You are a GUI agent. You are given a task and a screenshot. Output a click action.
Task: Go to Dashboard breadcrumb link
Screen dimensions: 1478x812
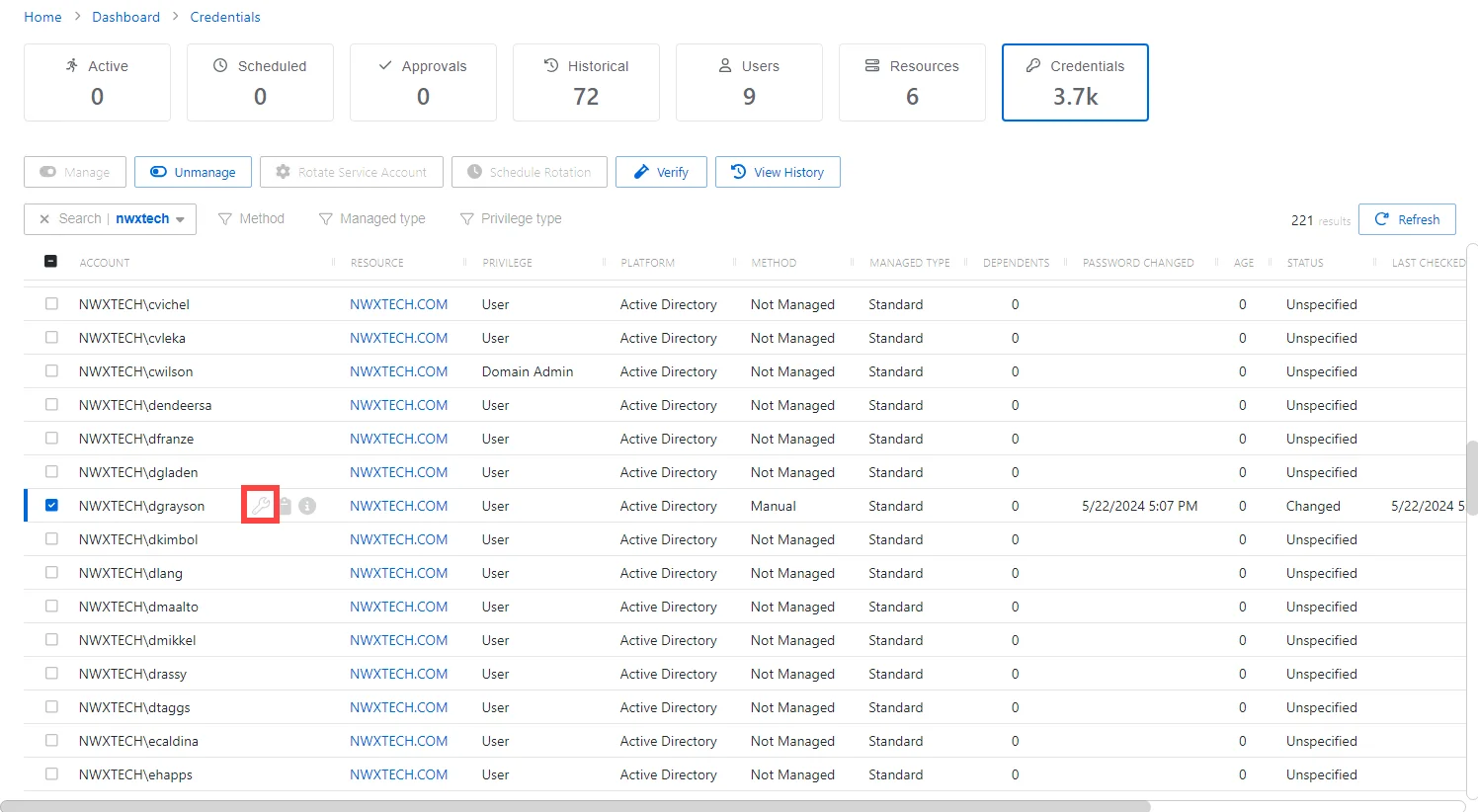pyautogui.click(x=125, y=17)
